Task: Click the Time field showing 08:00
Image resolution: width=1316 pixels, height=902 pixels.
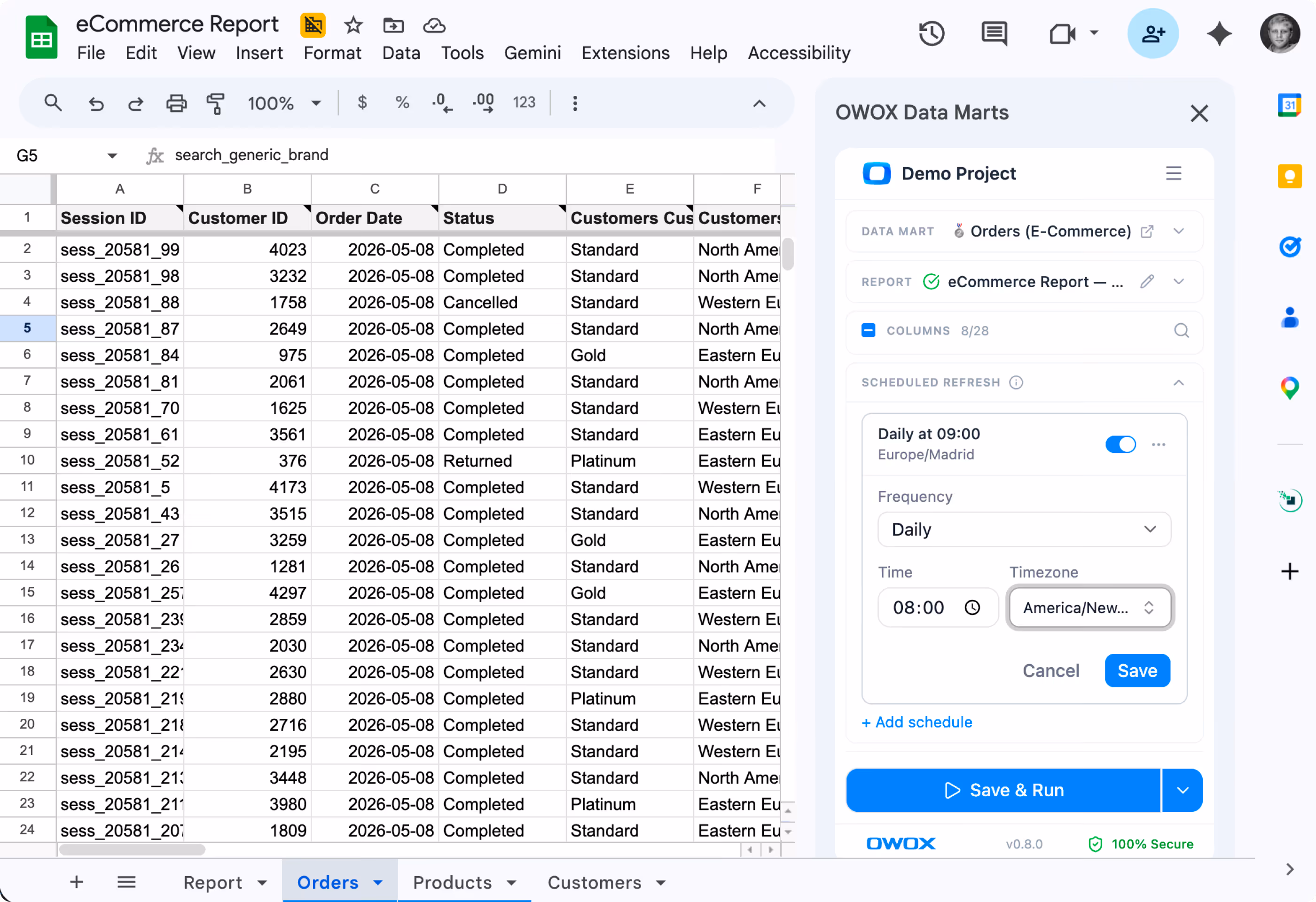Action: click(x=937, y=607)
